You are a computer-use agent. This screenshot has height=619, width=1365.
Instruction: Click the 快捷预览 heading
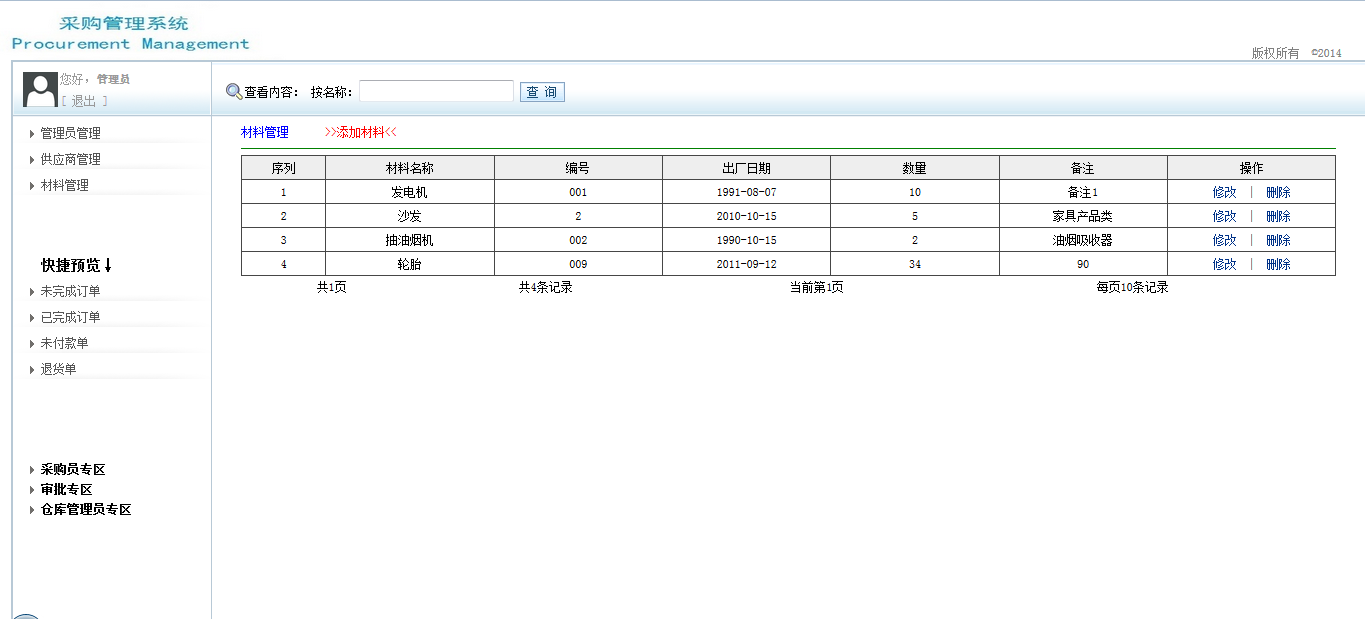pyautogui.click(x=77, y=265)
